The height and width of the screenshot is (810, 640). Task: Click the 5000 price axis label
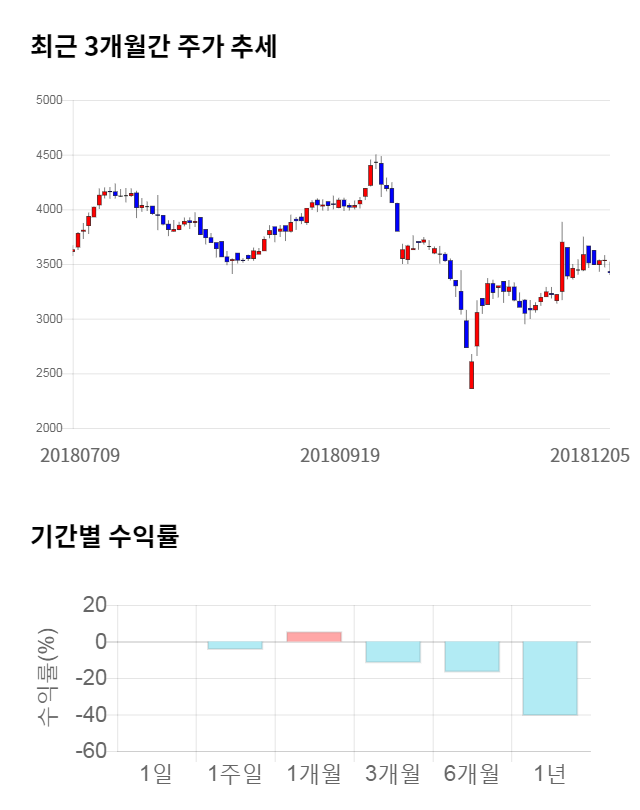coord(48,100)
